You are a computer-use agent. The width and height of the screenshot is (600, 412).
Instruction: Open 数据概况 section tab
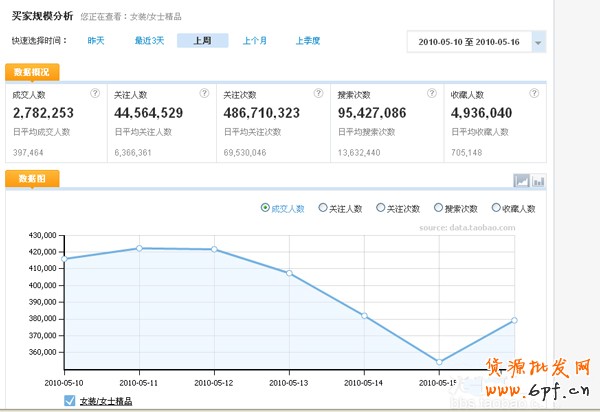click(x=32, y=72)
